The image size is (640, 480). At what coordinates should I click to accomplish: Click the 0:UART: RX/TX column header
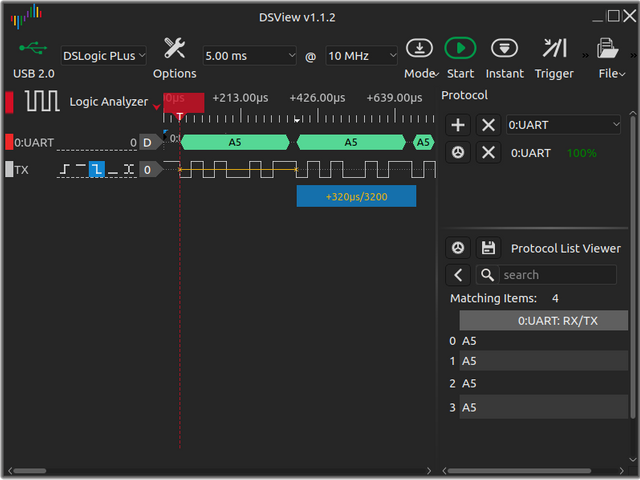point(543,321)
